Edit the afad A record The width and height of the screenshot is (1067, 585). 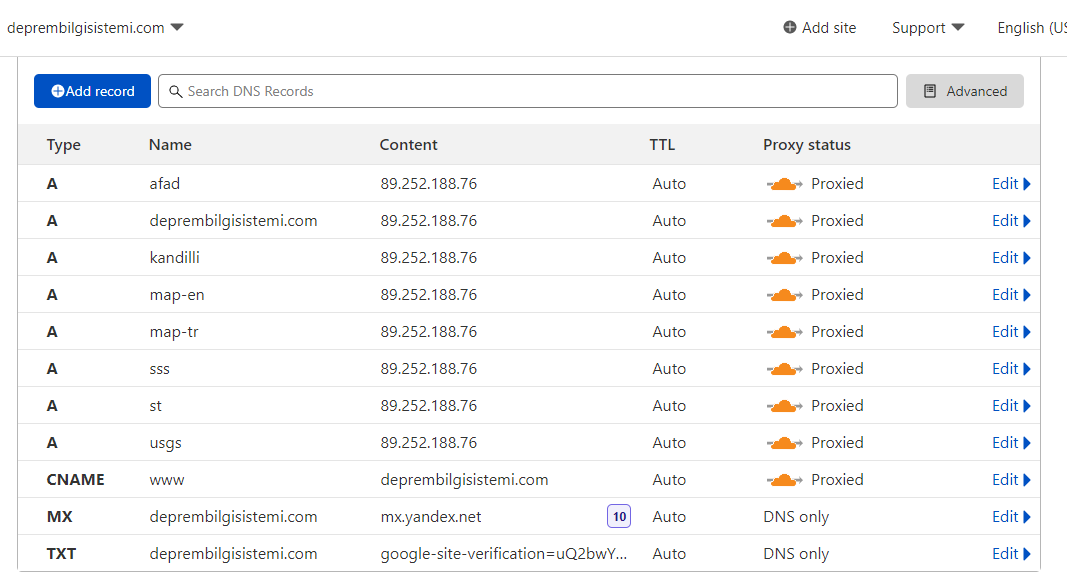1011,184
